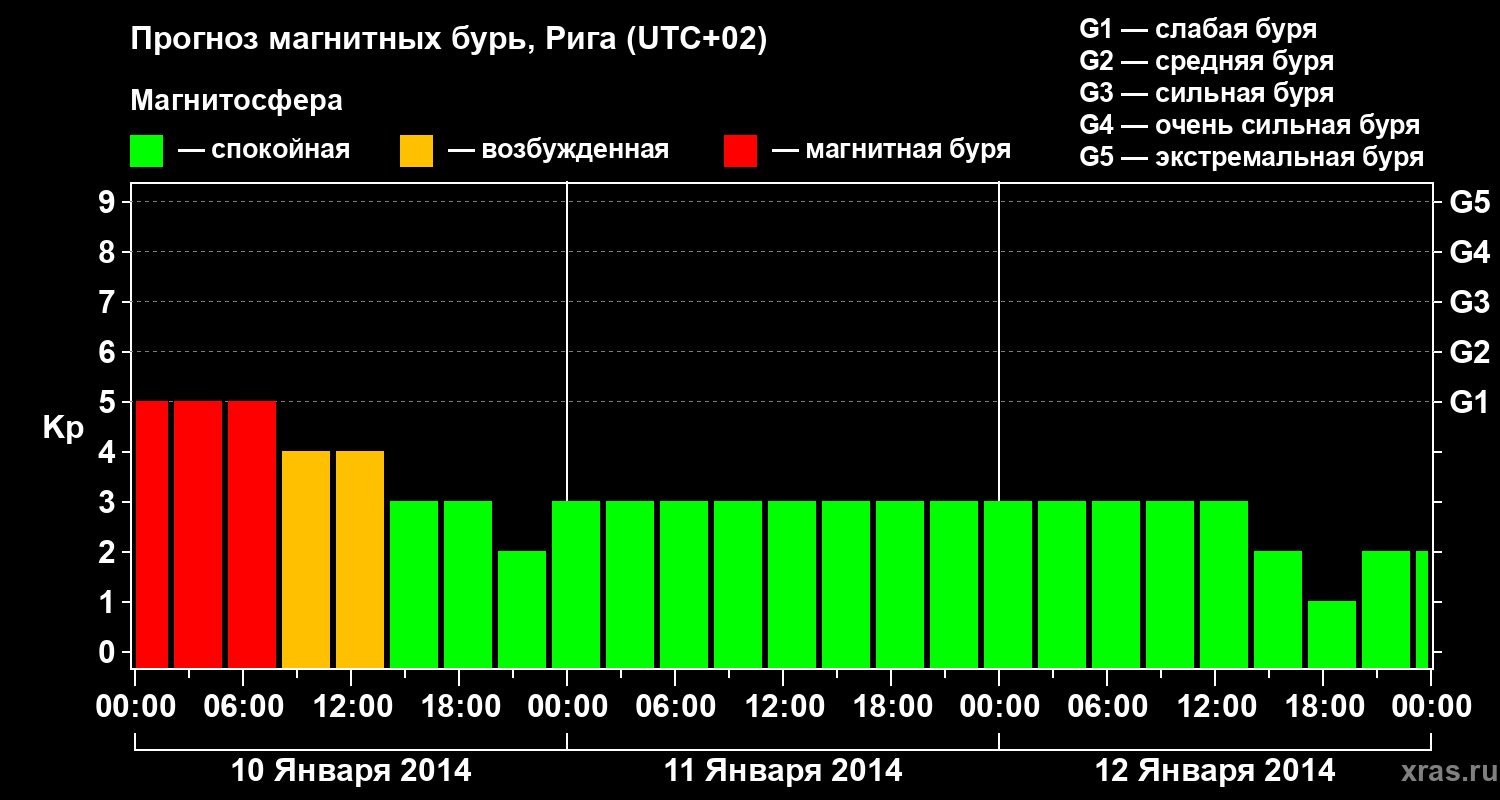
Task: Click the 'G2' label on the storm-level axis
Action: click(x=1469, y=352)
